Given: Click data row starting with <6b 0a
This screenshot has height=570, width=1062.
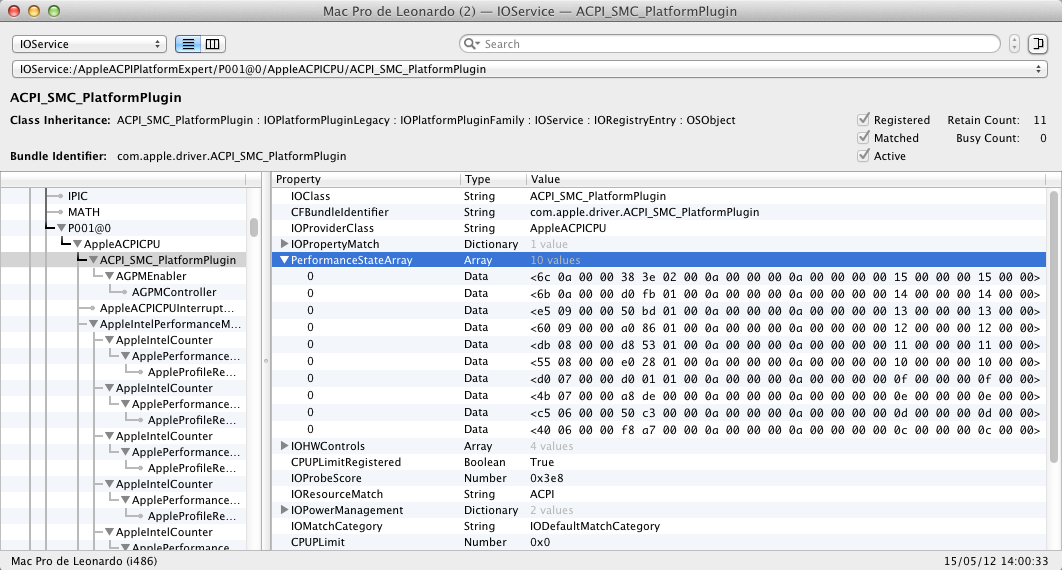Looking at the screenshot, I should pos(659,293).
